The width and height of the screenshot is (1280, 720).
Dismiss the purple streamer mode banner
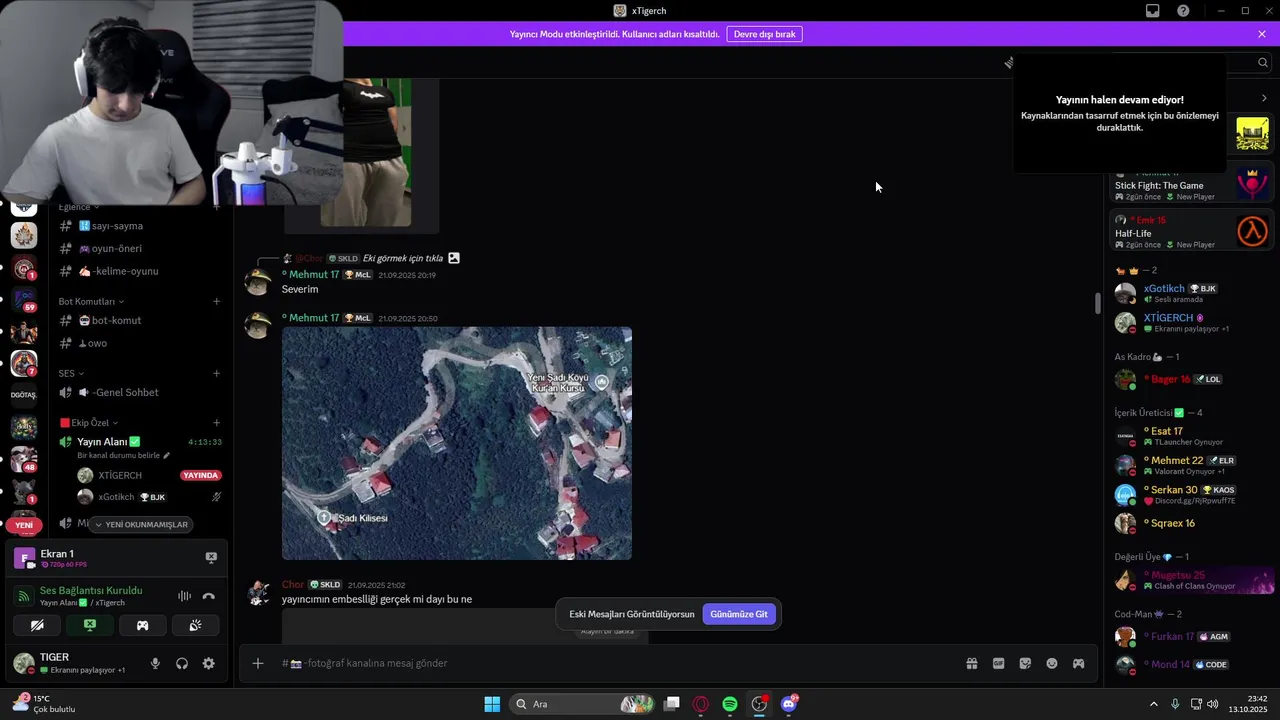click(1262, 34)
